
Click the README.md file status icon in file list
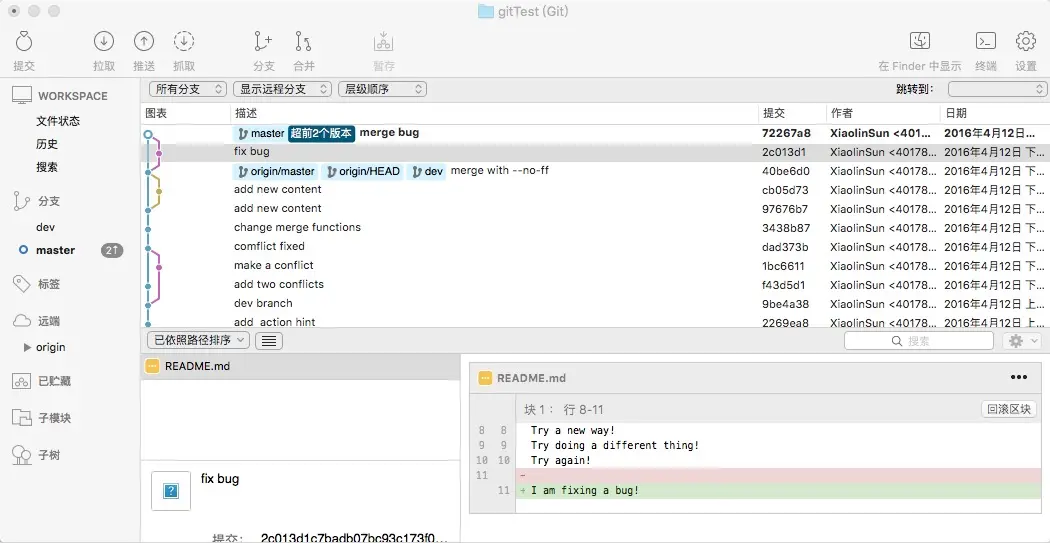coord(153,366)
